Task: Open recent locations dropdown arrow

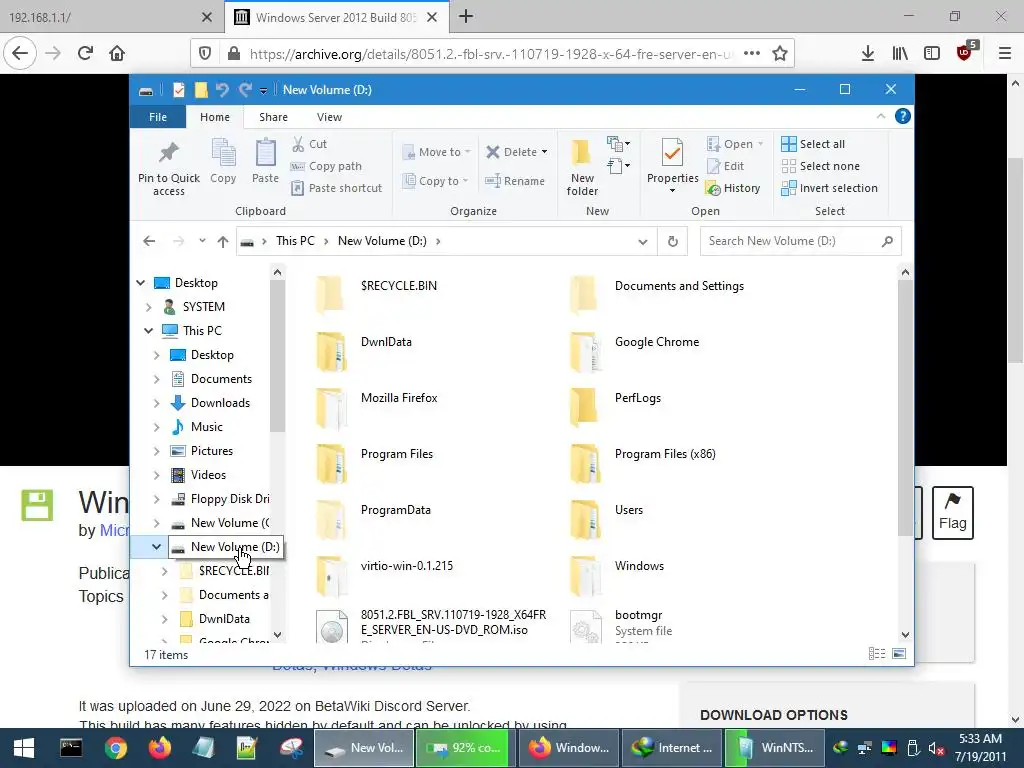Action: (x=202, y=241)
